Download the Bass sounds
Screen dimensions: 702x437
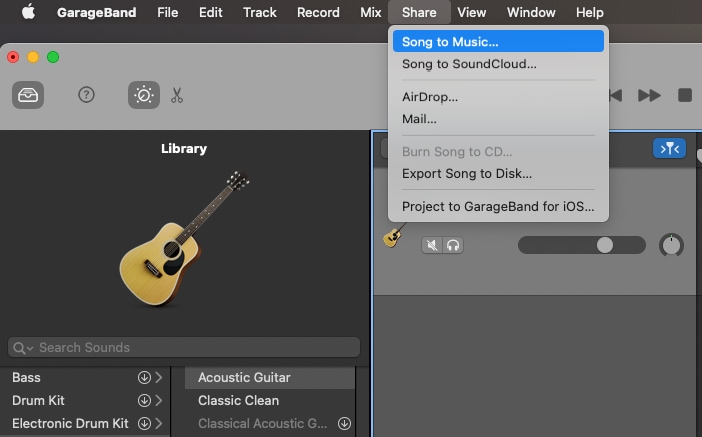coord(144,377)
